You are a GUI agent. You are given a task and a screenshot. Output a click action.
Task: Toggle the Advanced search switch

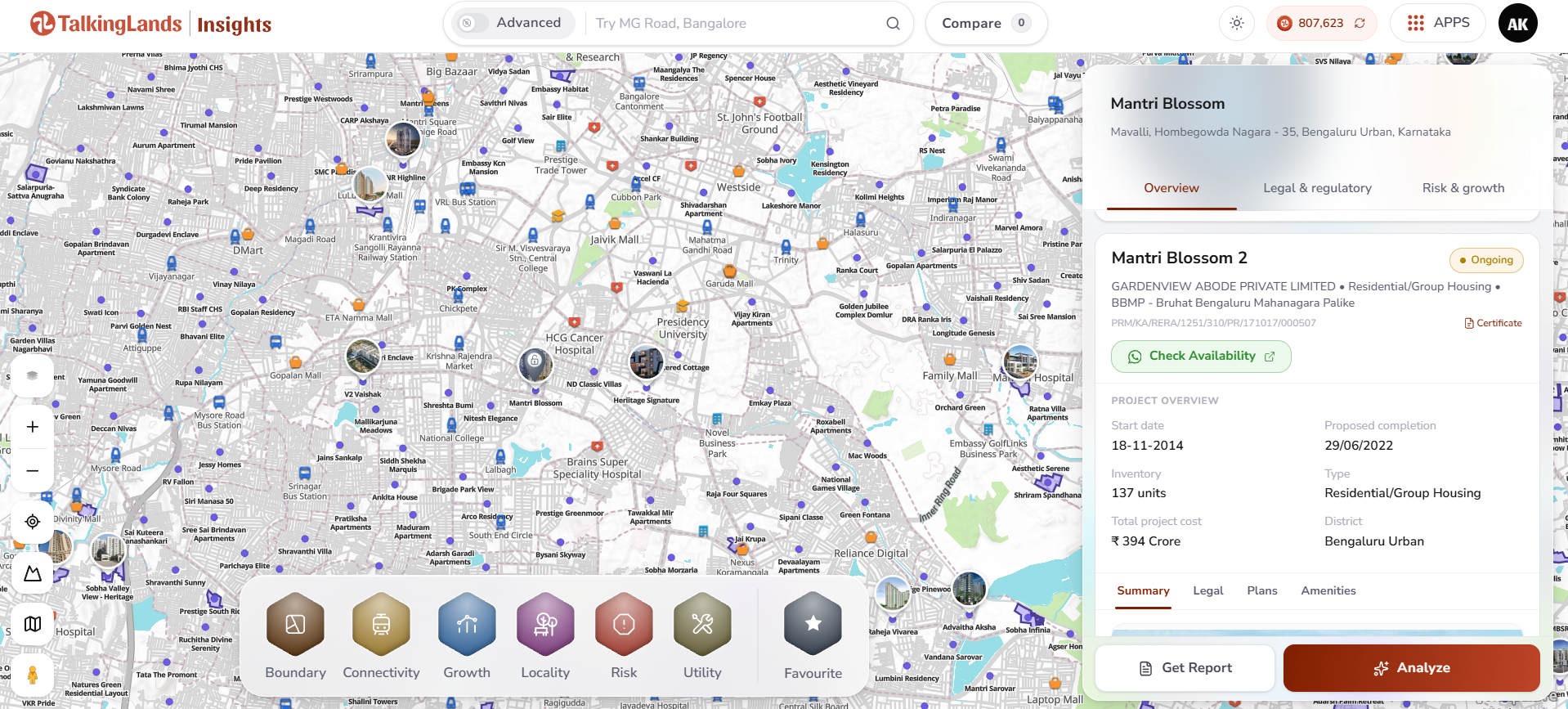click(x=471, y=23)
